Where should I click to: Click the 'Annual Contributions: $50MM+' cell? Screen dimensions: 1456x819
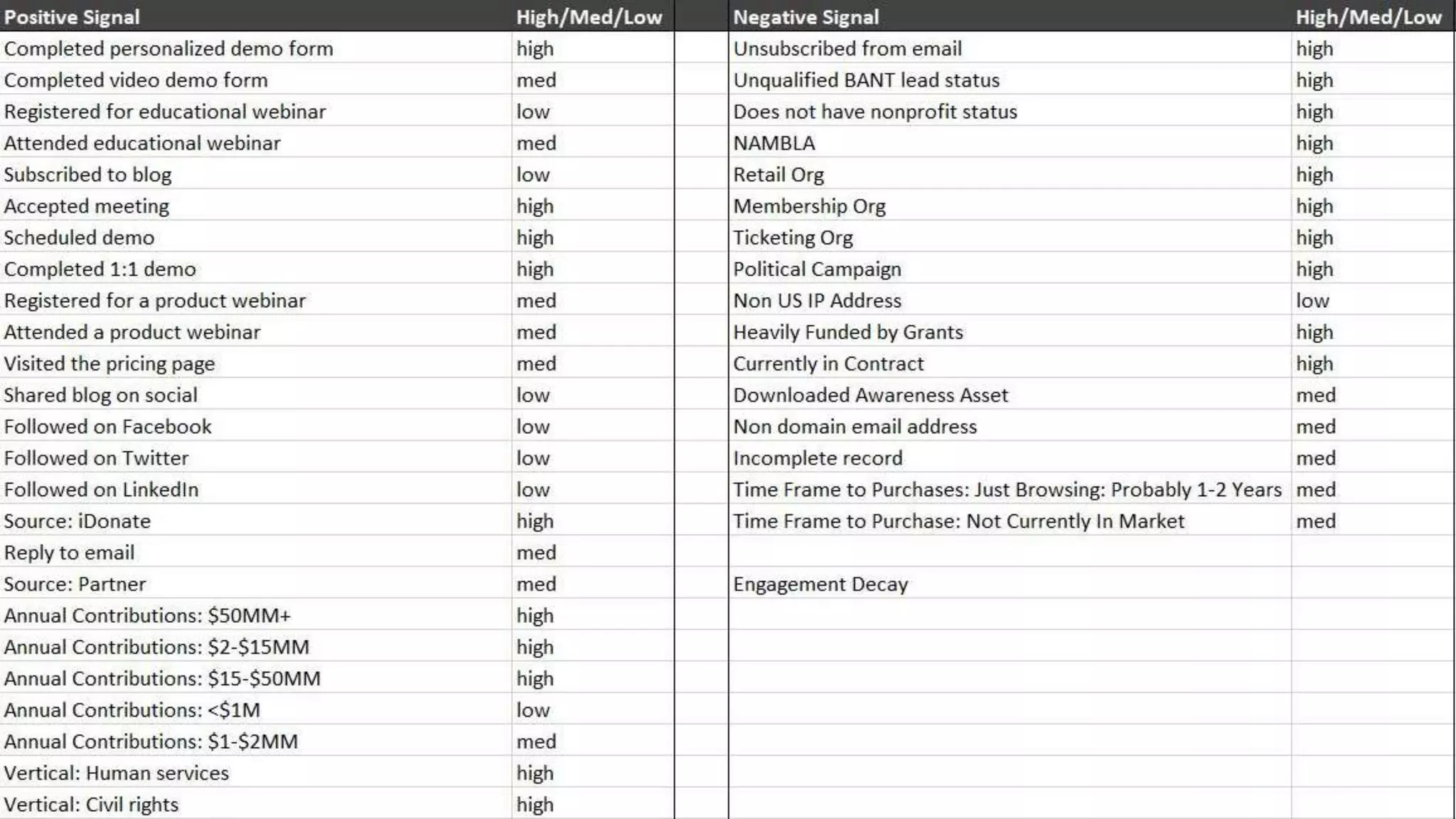(x=147, y=616)
